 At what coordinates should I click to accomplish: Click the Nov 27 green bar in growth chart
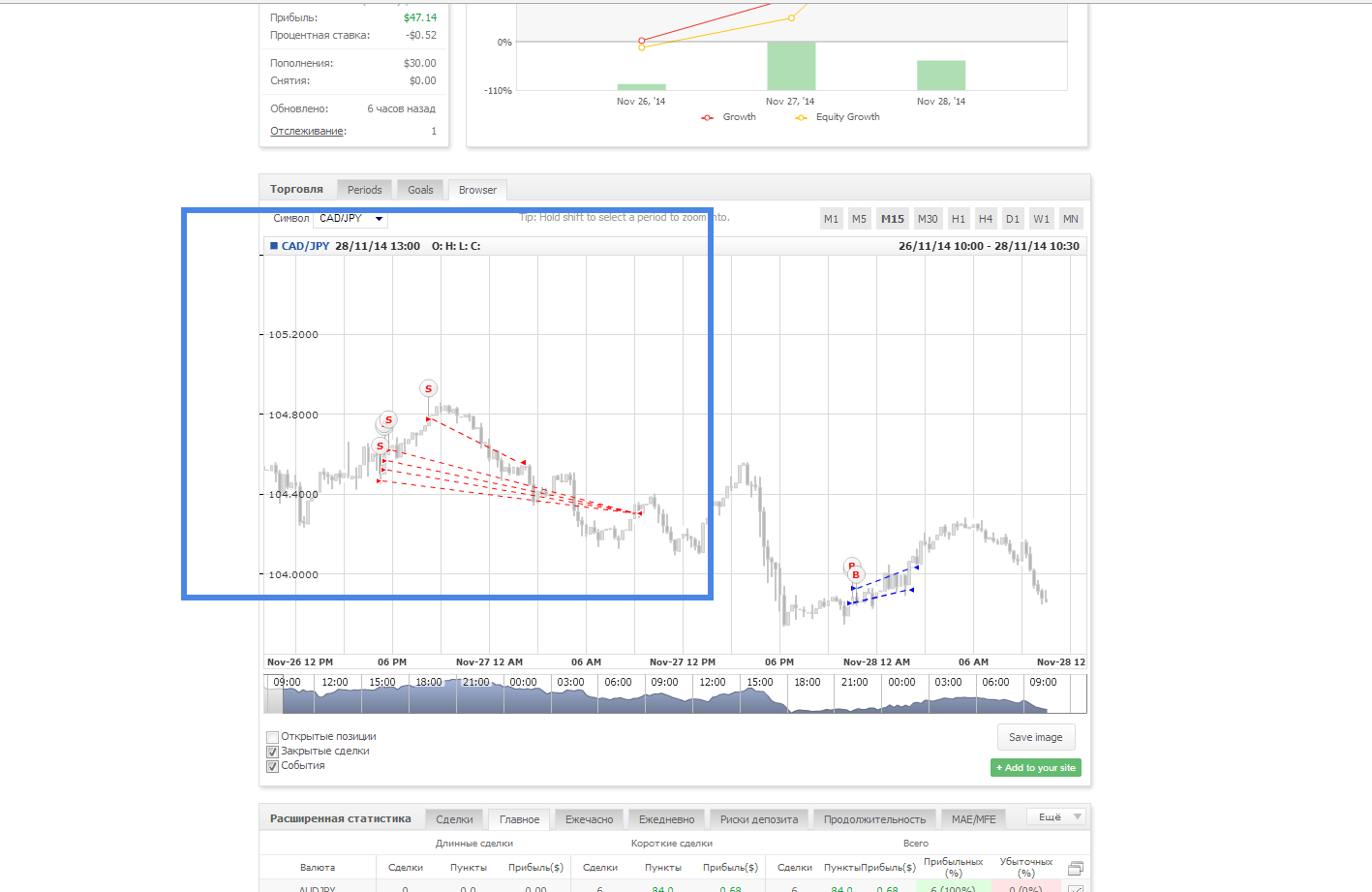click(x=791, y=66)
